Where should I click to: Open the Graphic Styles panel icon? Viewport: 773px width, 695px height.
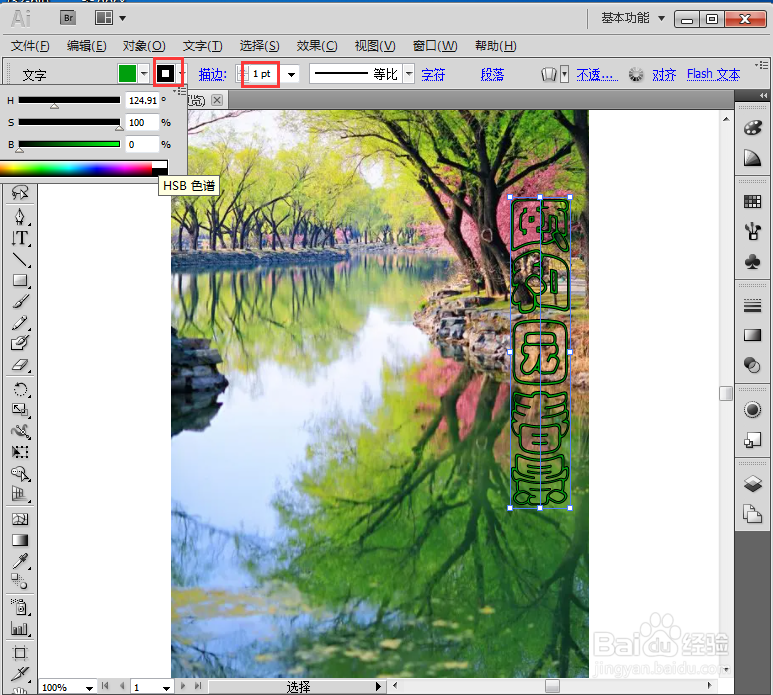(x=752, y=439)
